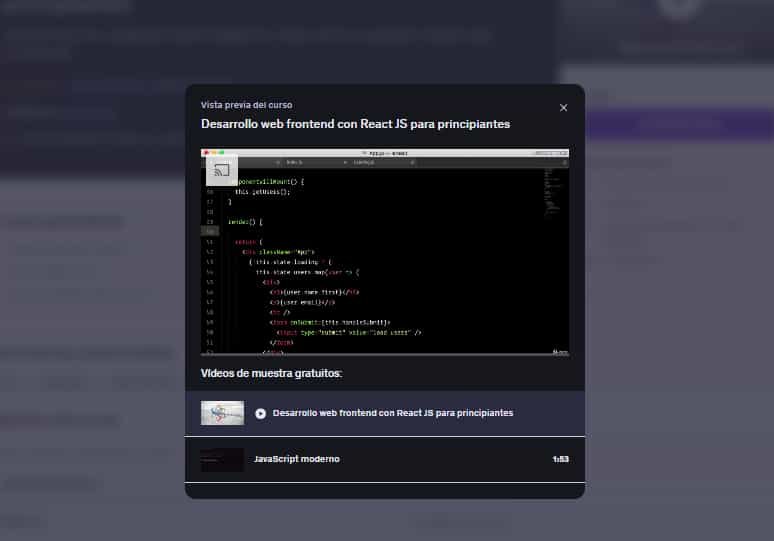Image resolution: width=774 pixels, height=541 pixels.
Task: Click the "Vista previa del curso" label
Action: pos(246,105)
